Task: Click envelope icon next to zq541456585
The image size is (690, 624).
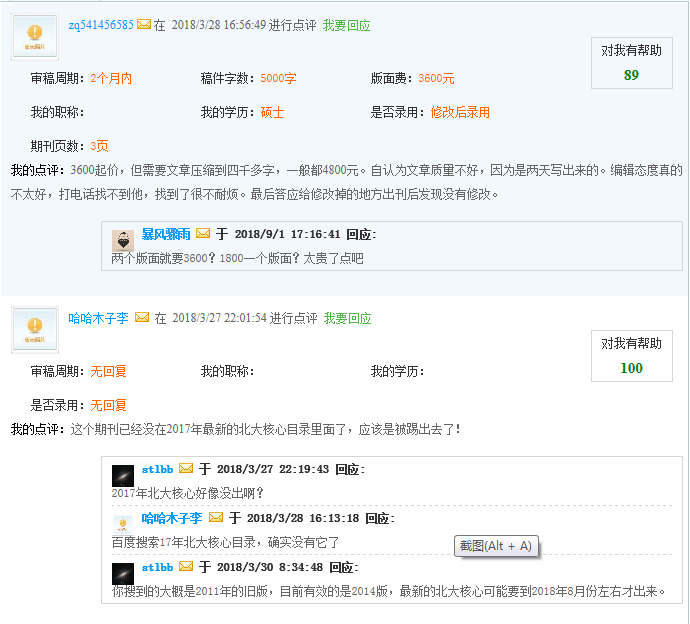Action: coord(143,24)
